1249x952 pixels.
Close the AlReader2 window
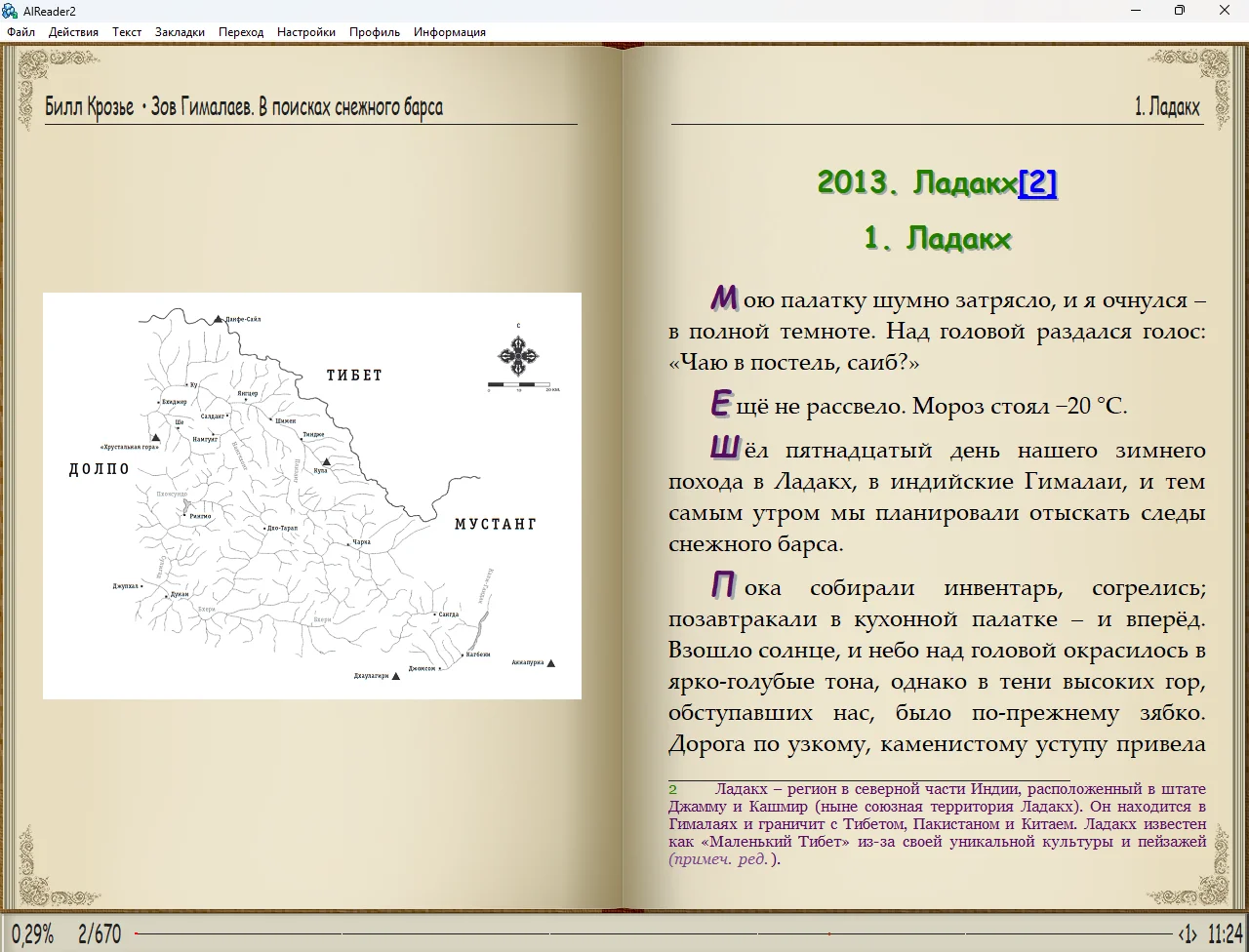coord(1225,11)
